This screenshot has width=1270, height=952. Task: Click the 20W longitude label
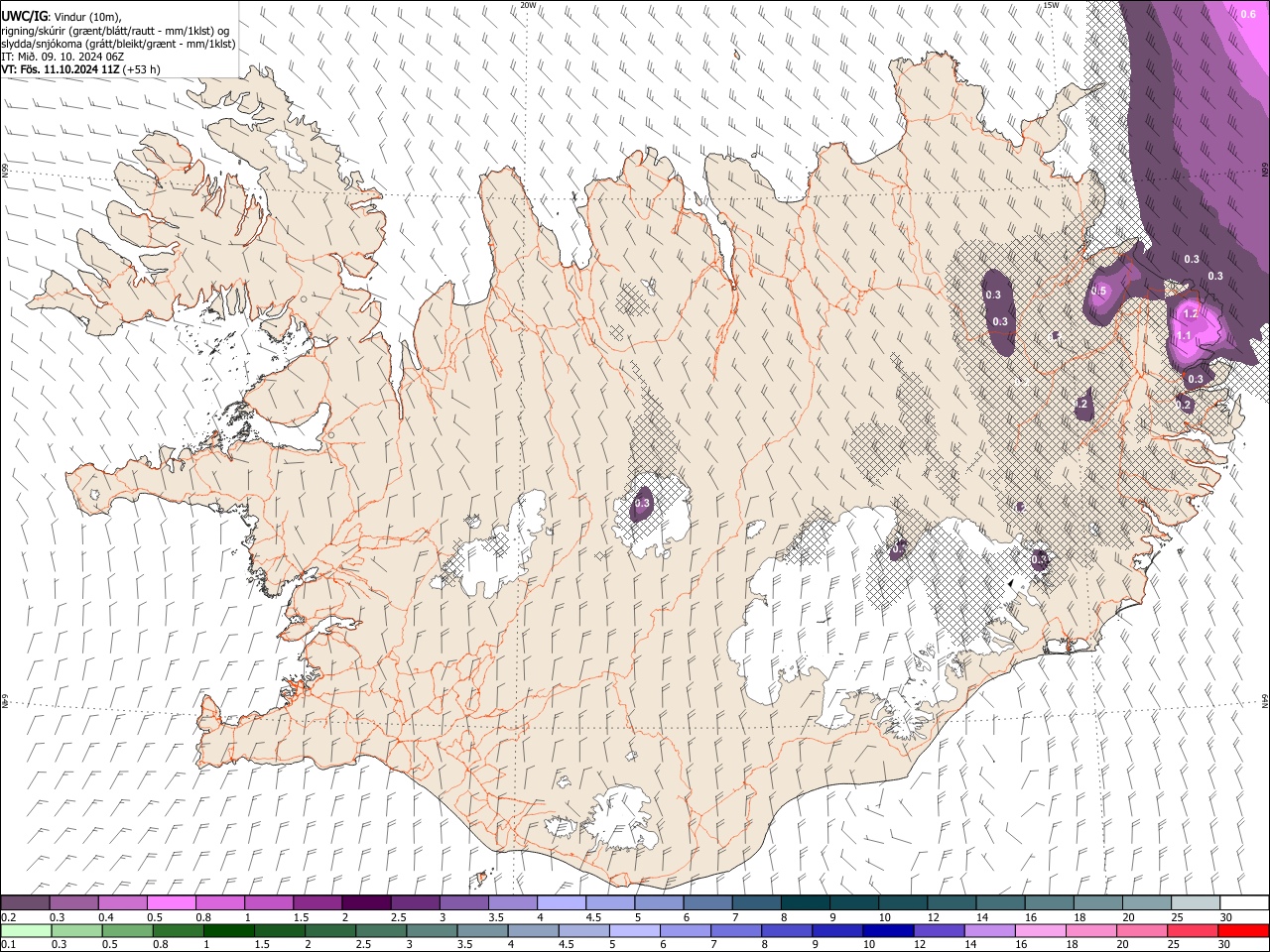point(528,5)
